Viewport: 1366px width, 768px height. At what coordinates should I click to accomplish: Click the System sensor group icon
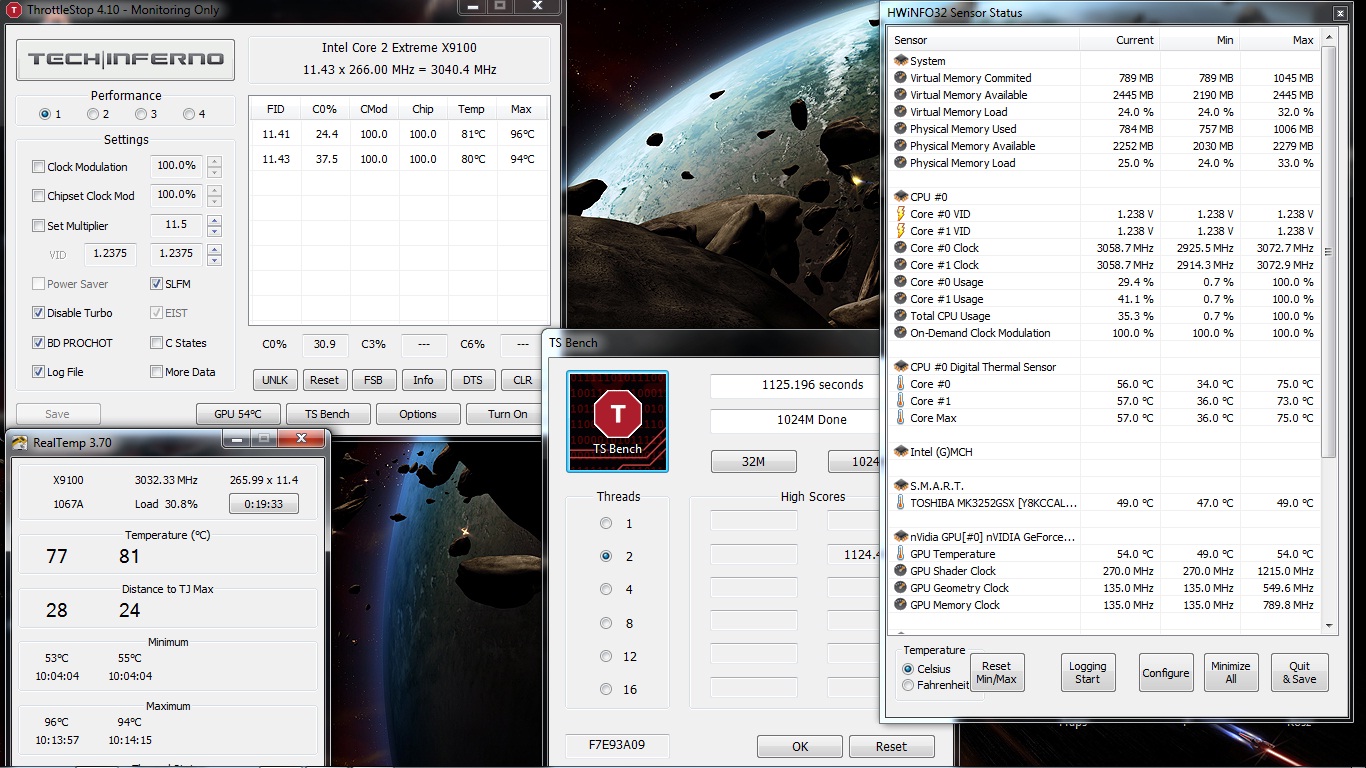point(901,61)
